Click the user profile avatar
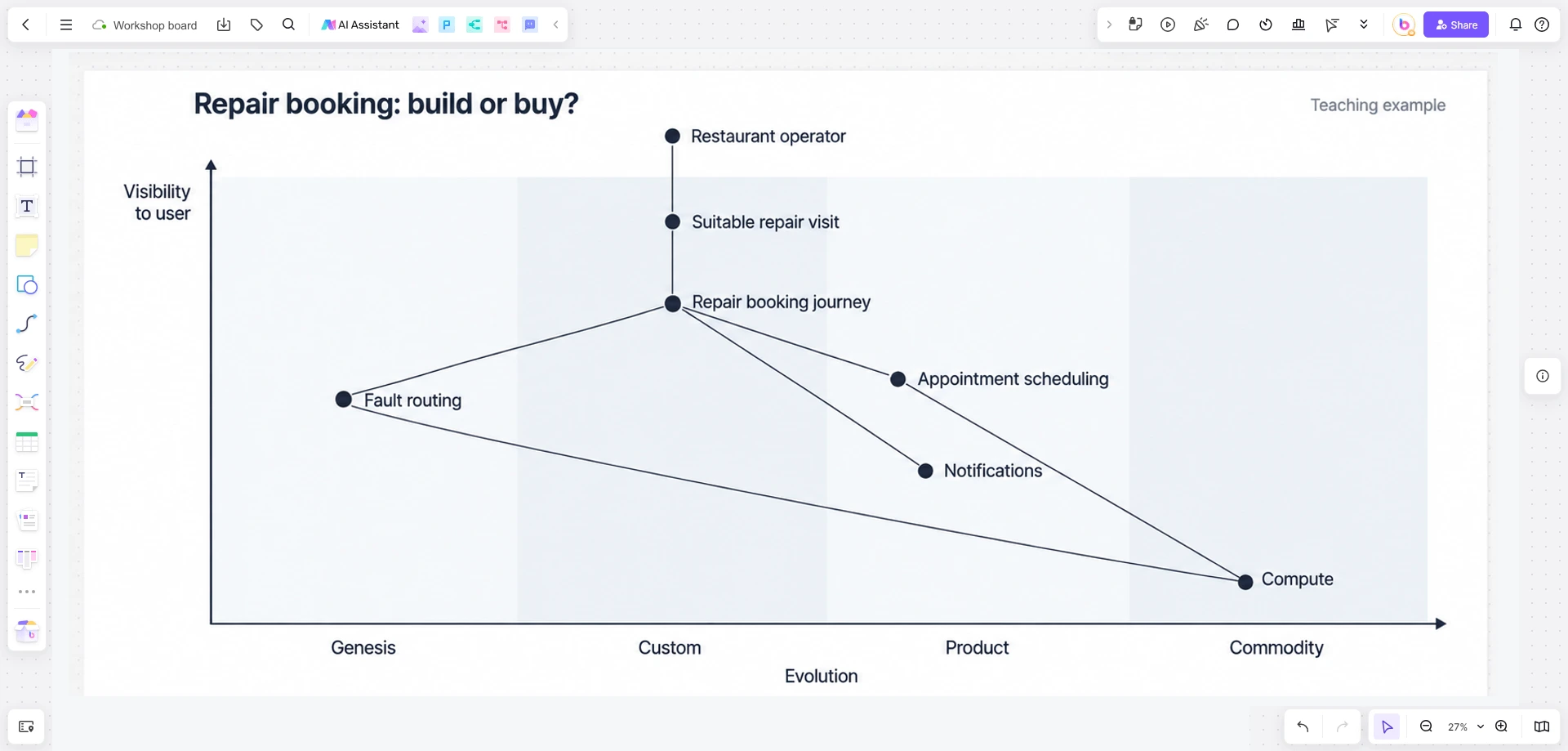 (1404, 25)
